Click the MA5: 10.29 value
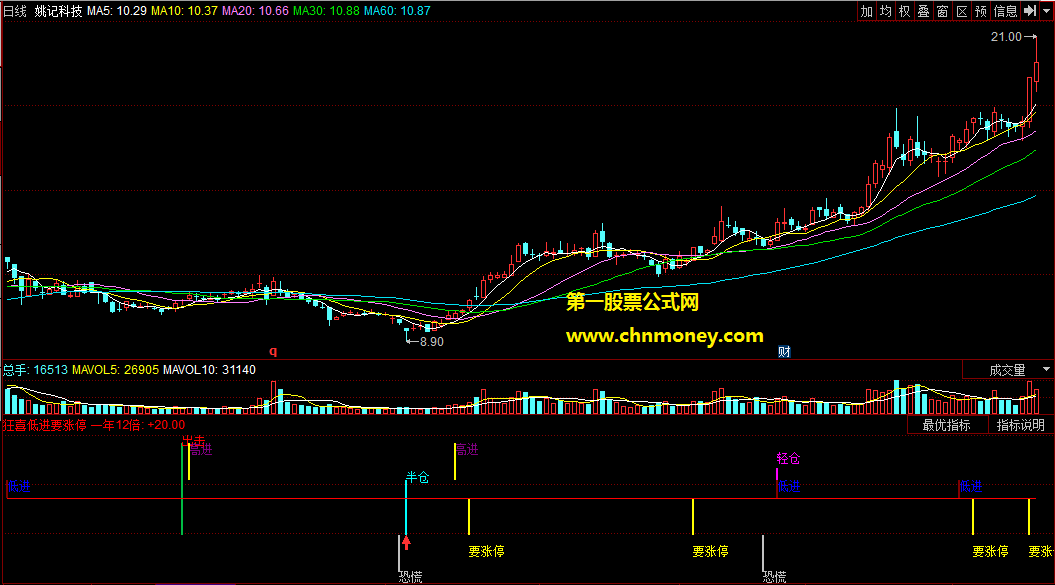Screen dimensions: 1055x585 (117, 11)
